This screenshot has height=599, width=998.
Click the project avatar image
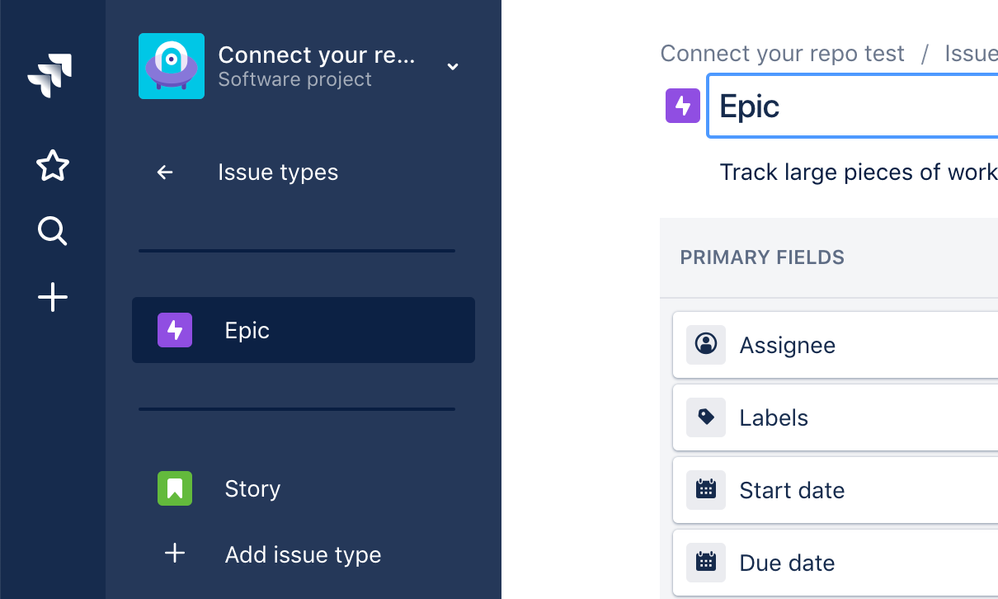pos(171,66)
